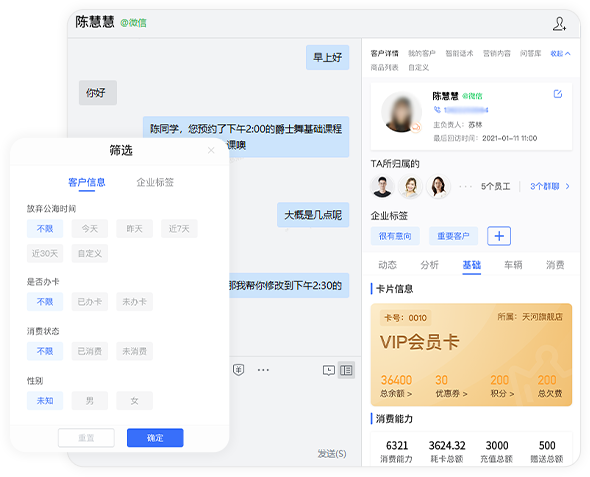Click the 重要客户 enterprise tag
The width and height of the screenshot is (590, 477).
click(x=453, y=236)
